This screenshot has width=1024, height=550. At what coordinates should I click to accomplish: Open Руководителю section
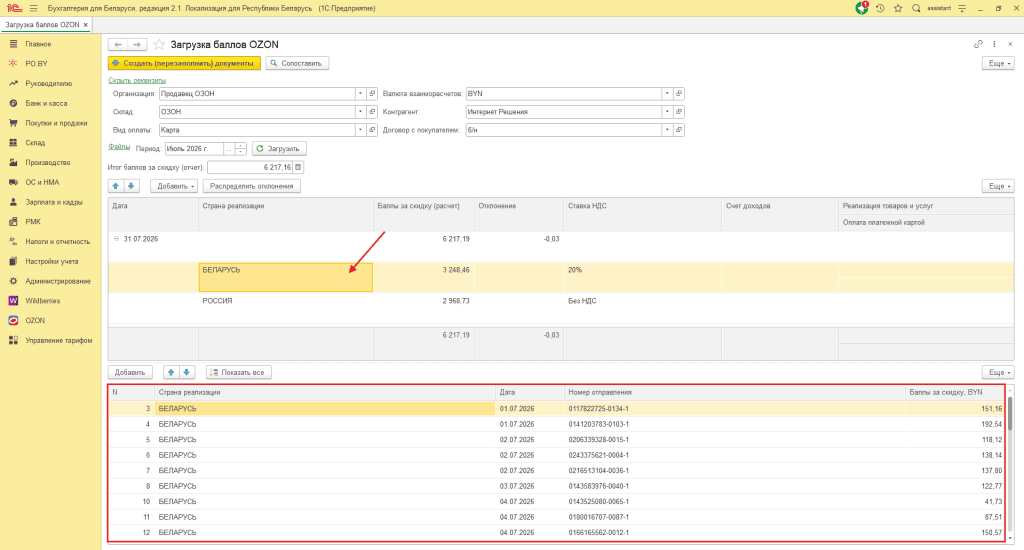[48, 84]
